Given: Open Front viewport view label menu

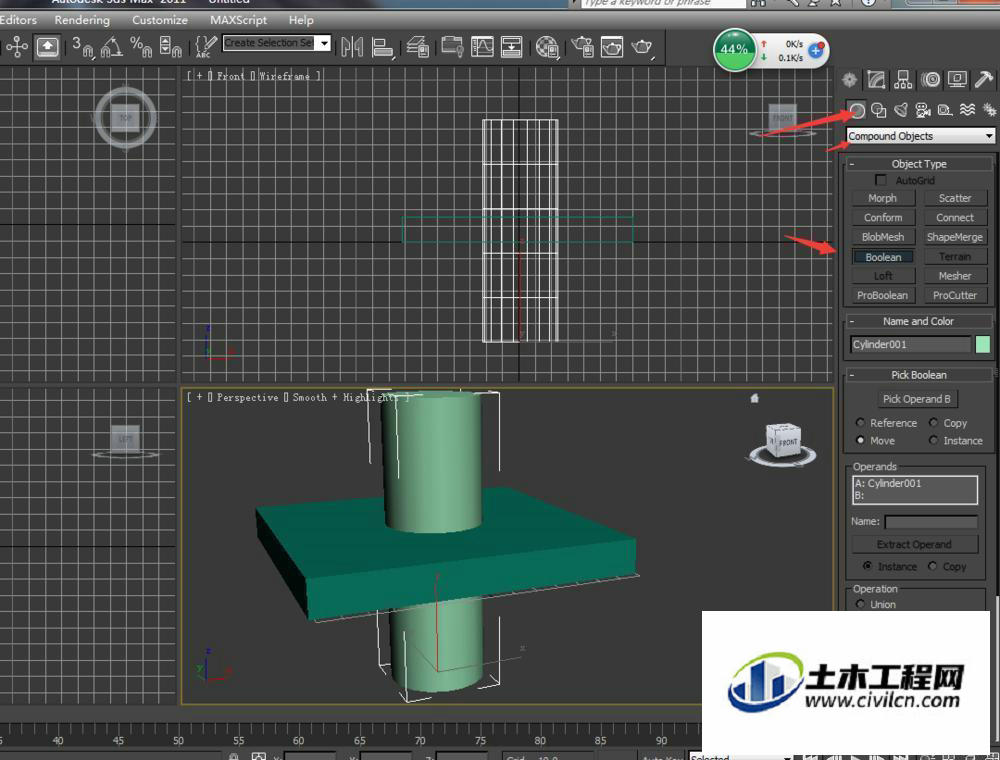Looking at the screenshot, I should click(x=230, y=76).
